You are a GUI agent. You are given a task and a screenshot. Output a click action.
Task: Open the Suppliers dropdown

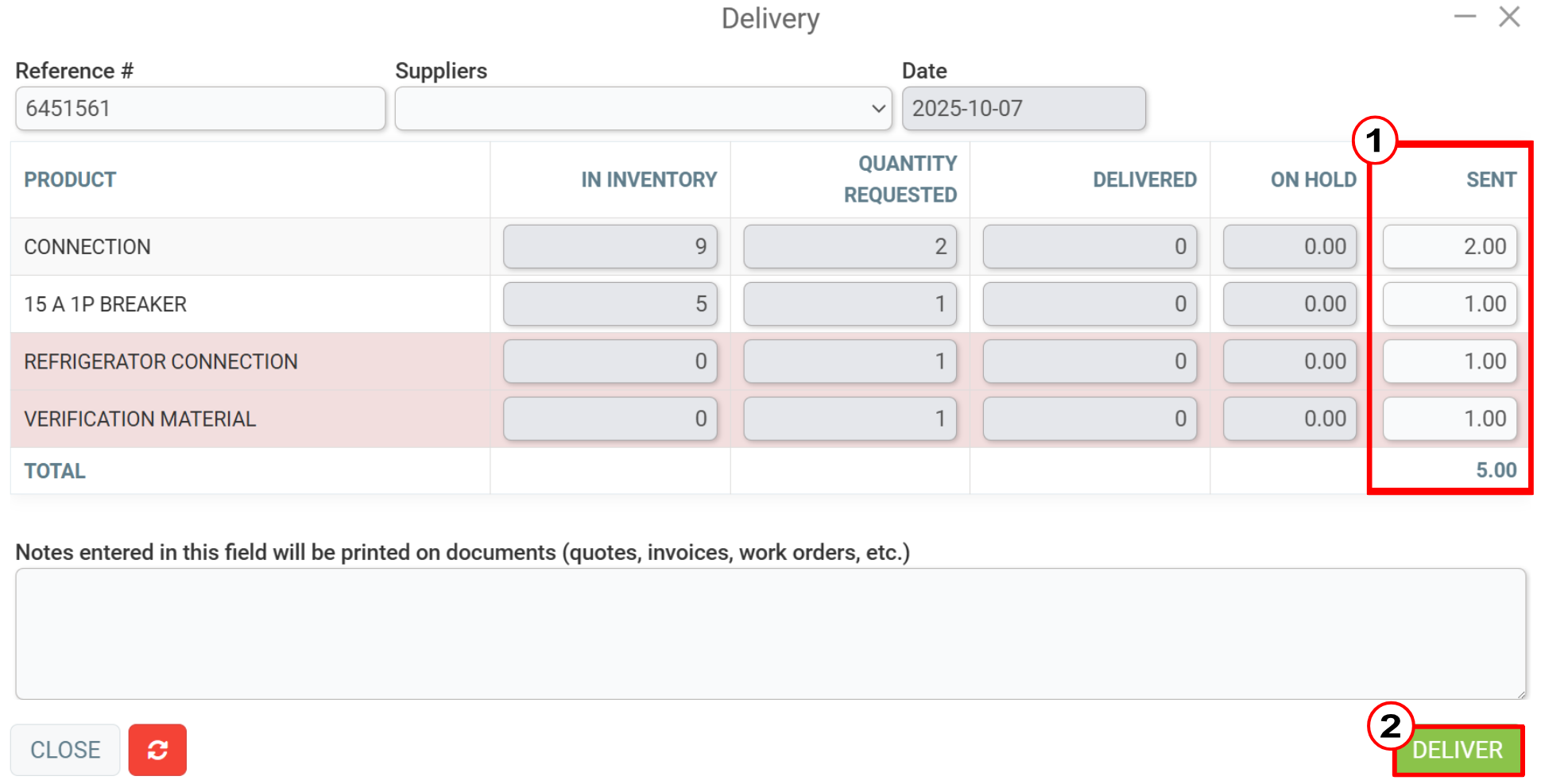point(643,108)
